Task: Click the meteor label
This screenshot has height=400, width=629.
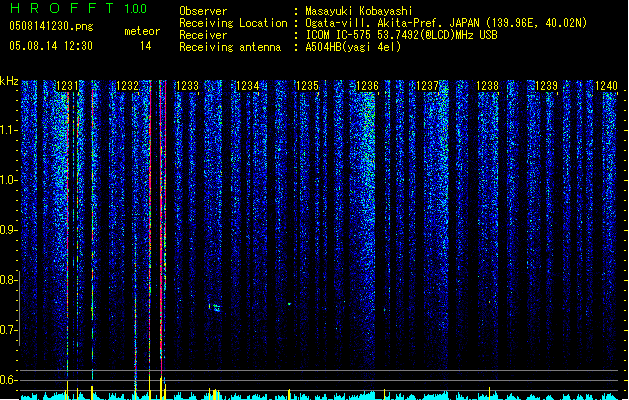Action: [x=142, y=31]
